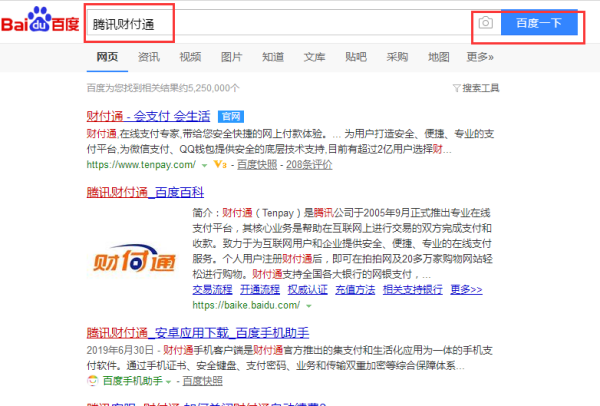The height and width of the screenshot is (406, 600).
Task: Open the 图片 tab
Action: point(232,57)
